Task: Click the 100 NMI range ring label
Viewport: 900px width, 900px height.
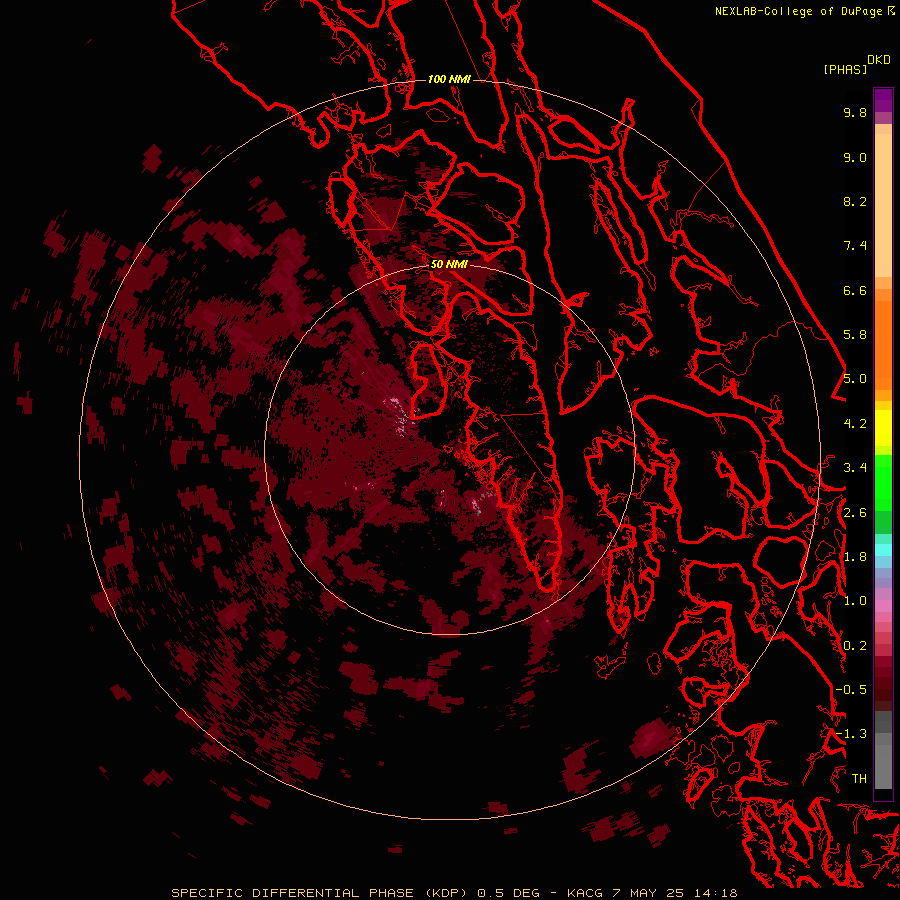Action: tap(449, 79)
